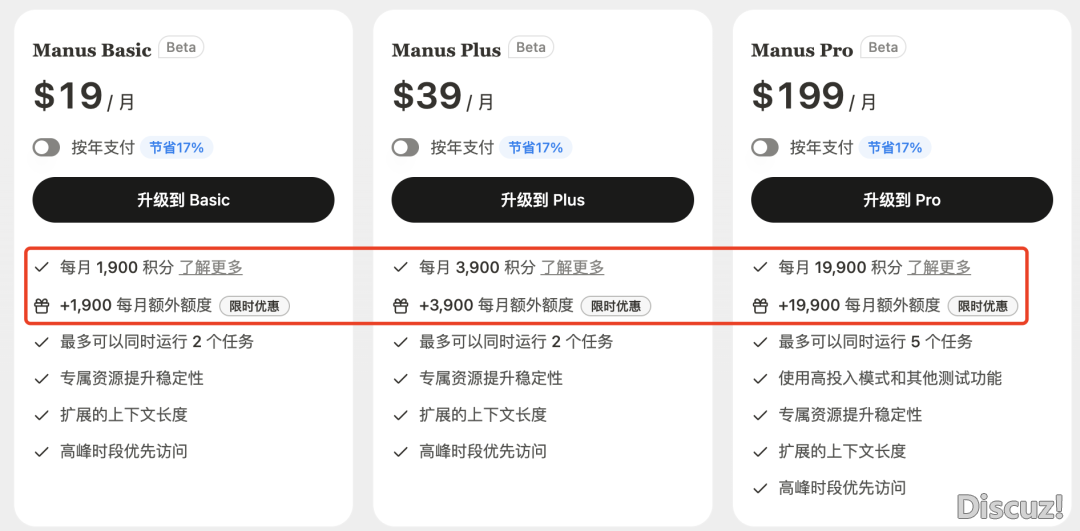The image size is (1080, 531).
Task: Click the gift icon in Manus Pro card
Action: (x=760, y=306)
